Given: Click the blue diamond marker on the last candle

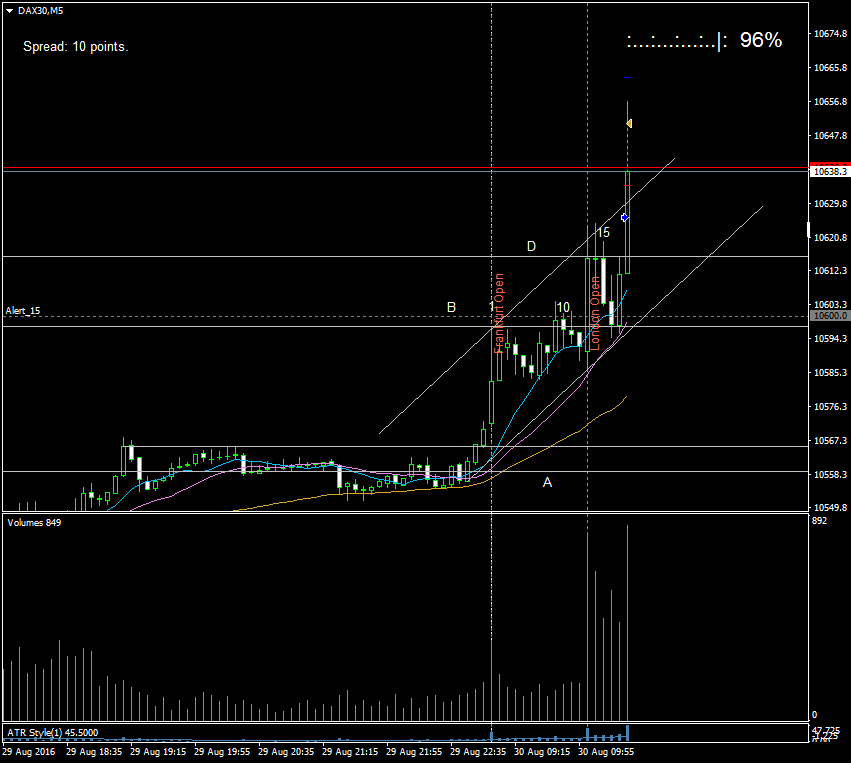Looking at the screenshot, I should click(625, 217).
